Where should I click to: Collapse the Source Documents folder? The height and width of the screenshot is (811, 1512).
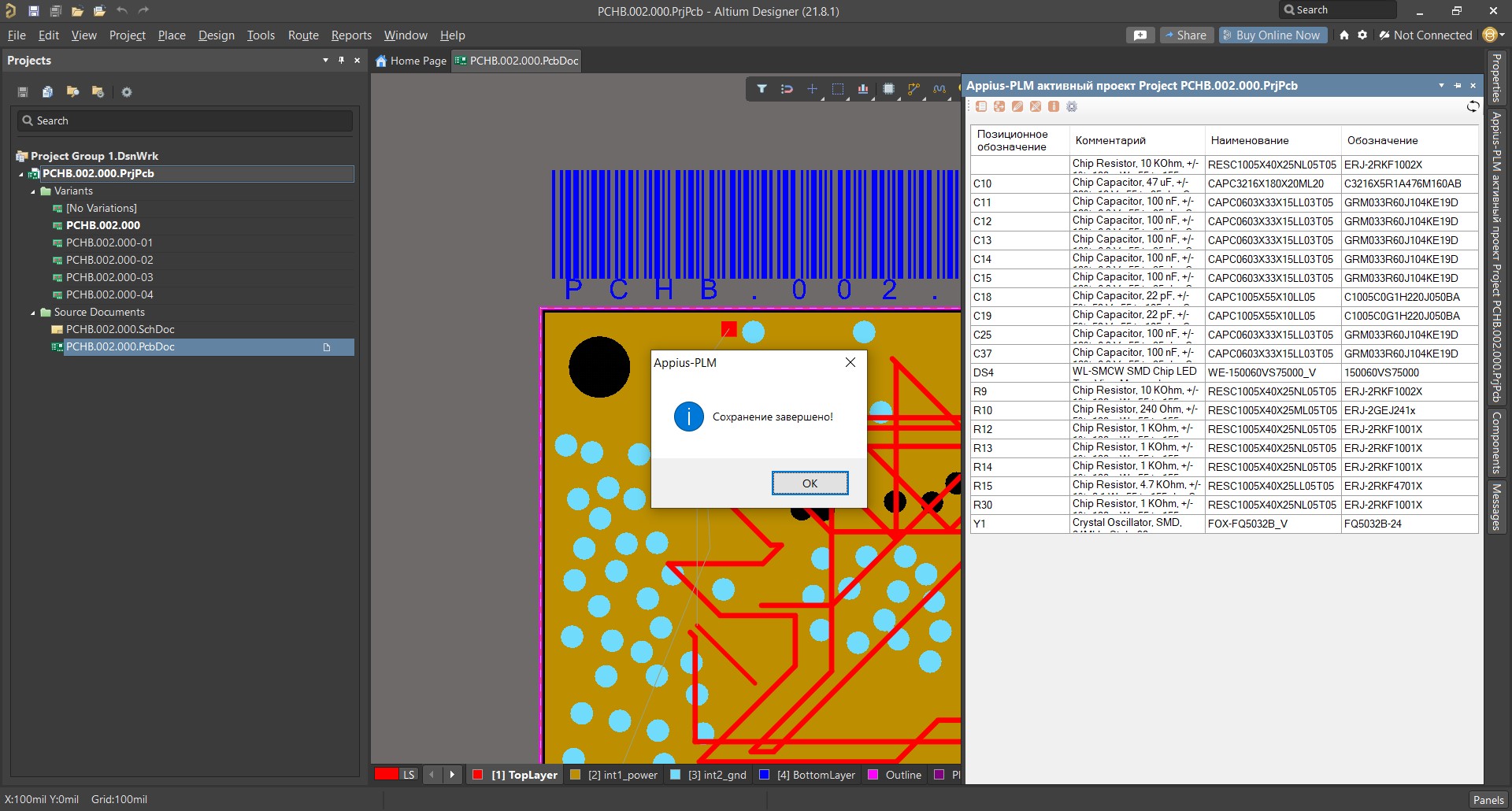click(x=33, y=313)
